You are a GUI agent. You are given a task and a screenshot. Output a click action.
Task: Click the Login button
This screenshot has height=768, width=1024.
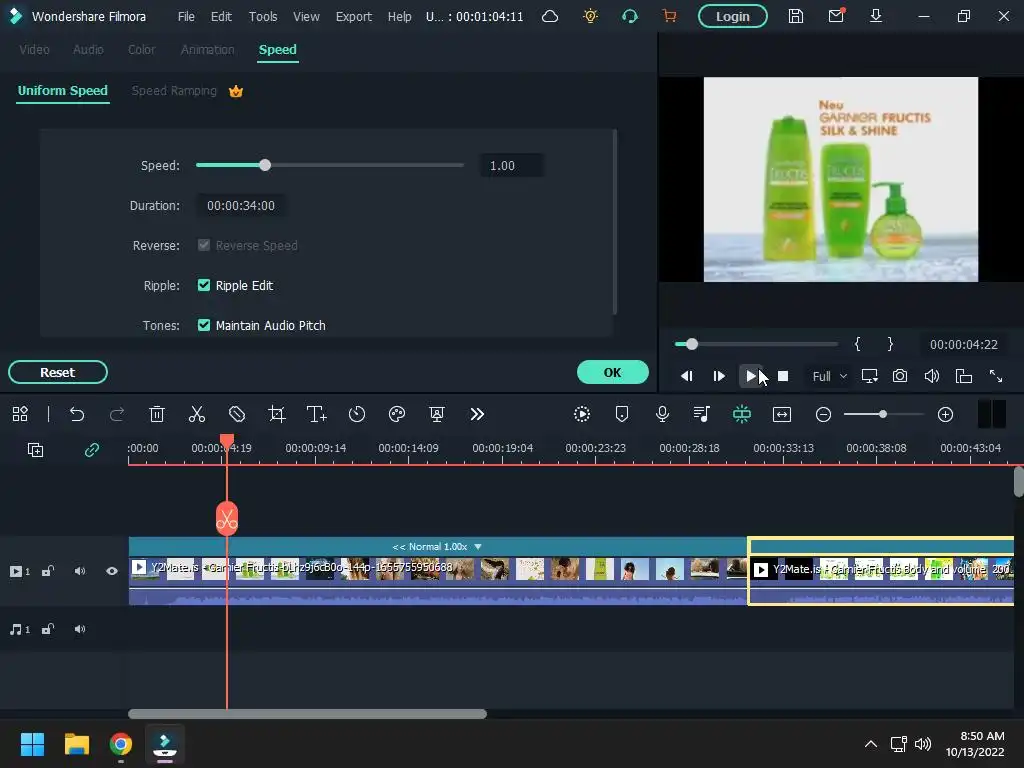click(733, 16)
